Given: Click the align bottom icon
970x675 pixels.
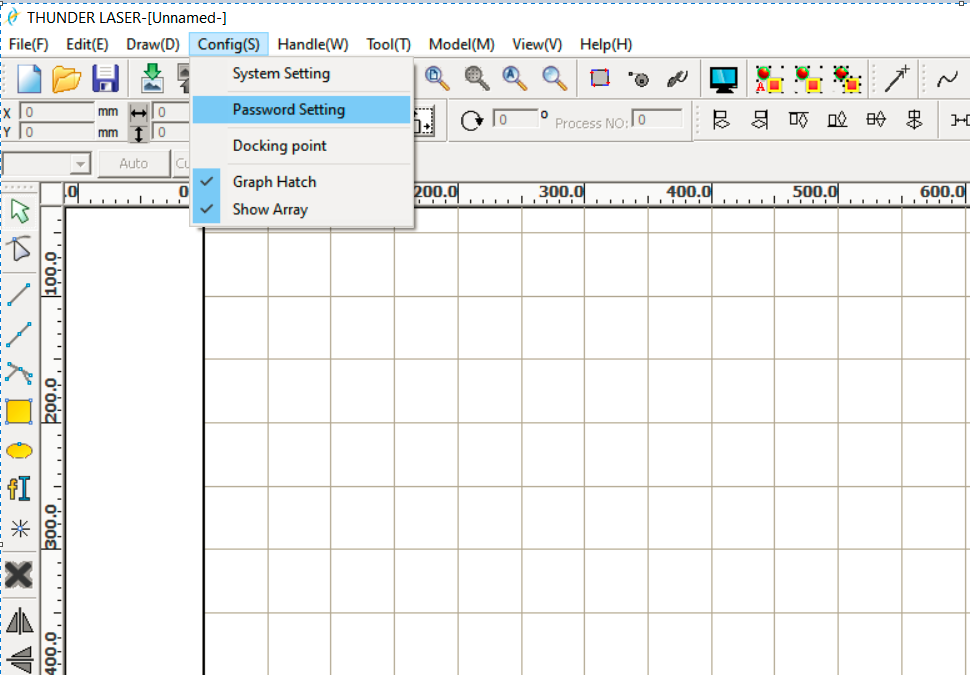Looking at the screenshot, I should click(x=837, y=119).
